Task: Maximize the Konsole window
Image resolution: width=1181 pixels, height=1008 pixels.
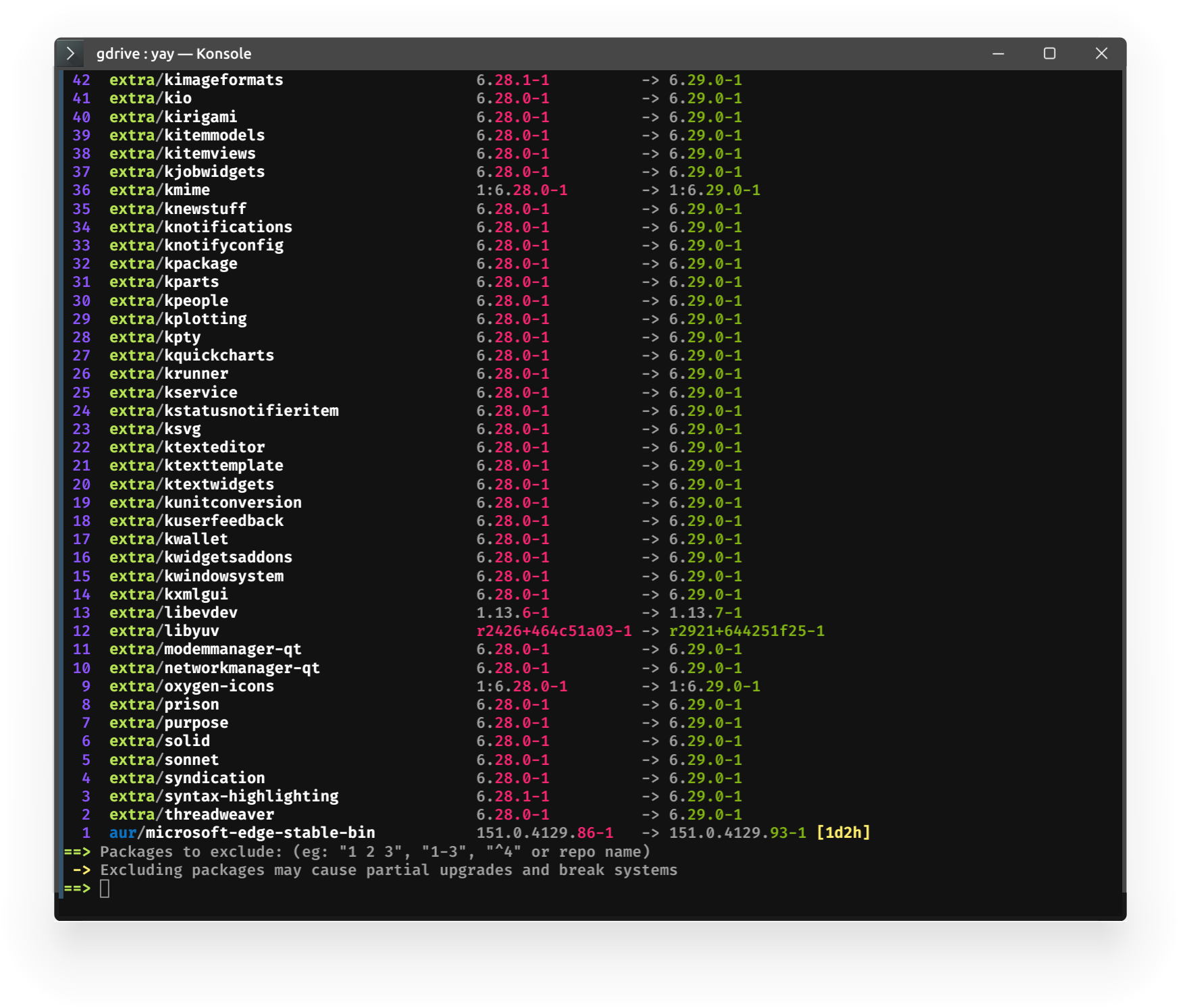Action: [1049, 53]
